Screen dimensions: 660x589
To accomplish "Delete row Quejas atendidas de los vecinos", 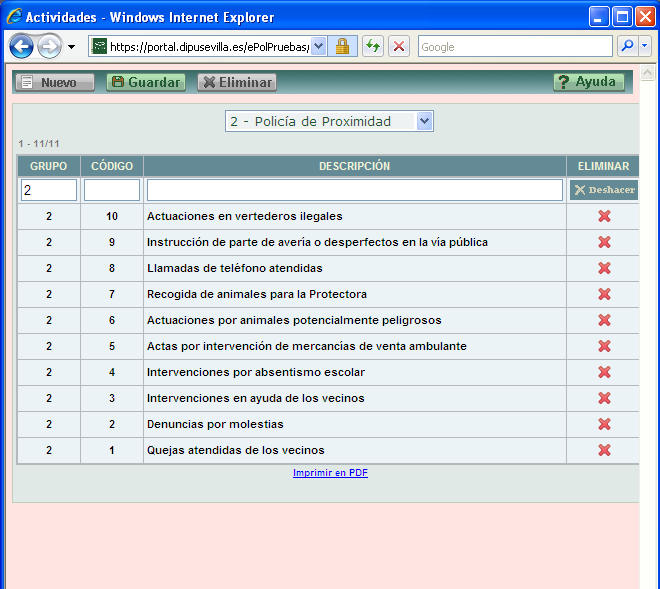I will pyautogui.click(x=604, y=450).
